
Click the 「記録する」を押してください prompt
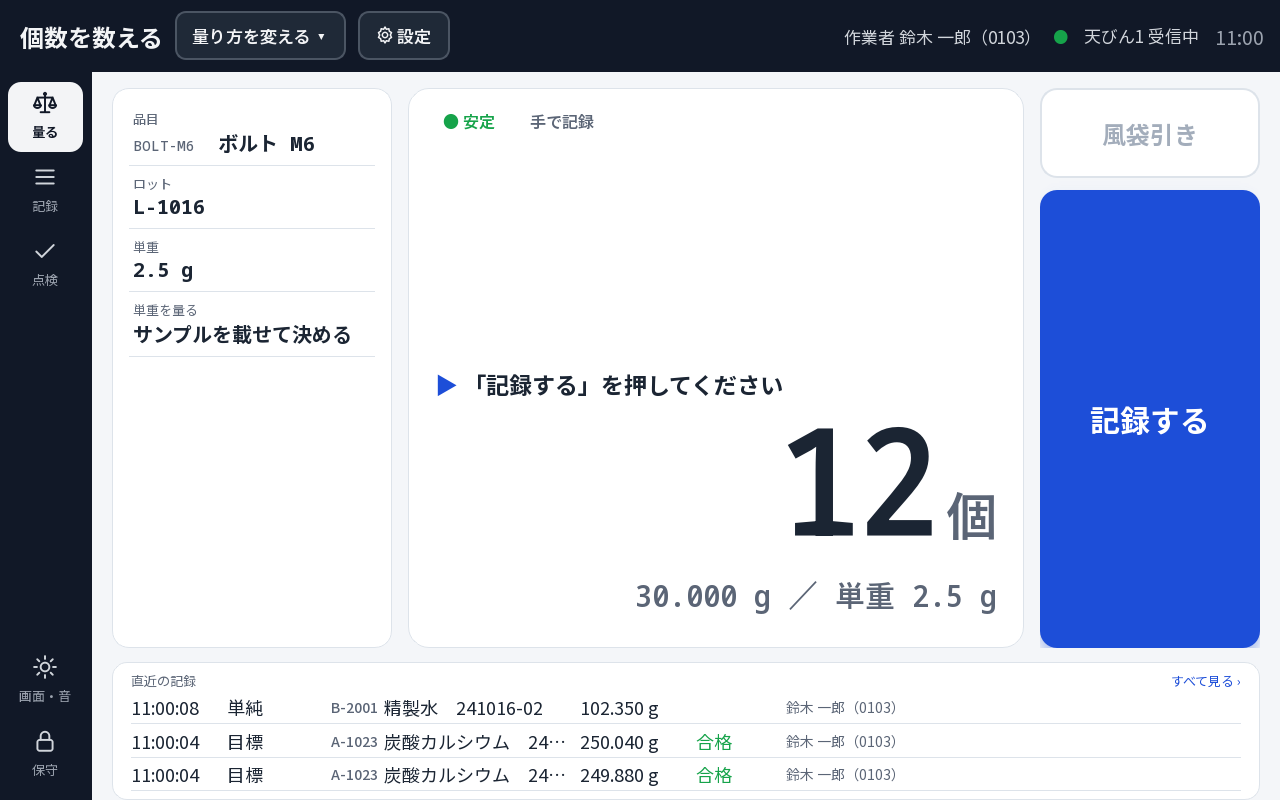(x=610, y=385)
